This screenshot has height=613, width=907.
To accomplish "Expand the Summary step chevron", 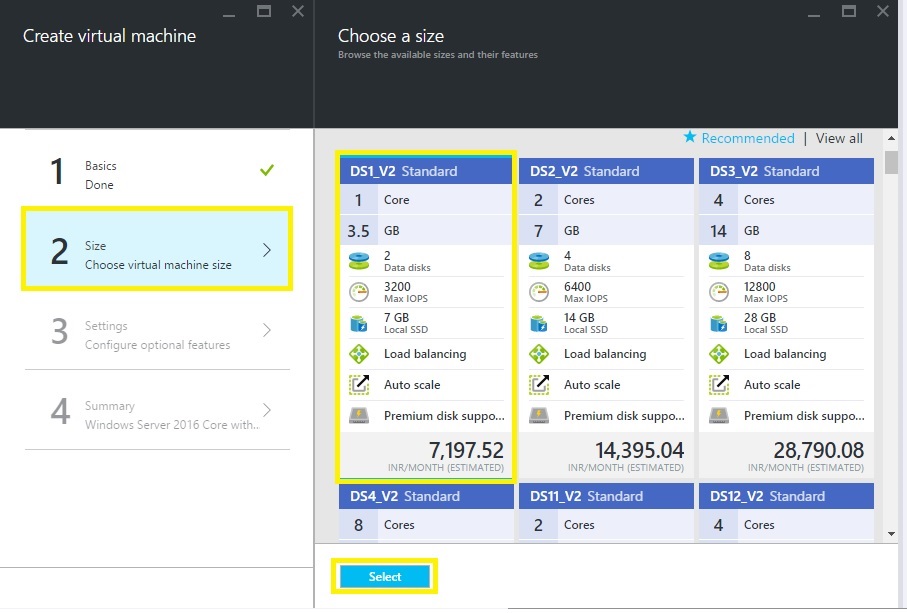I will pyautogui.click(x=267, y=409).
